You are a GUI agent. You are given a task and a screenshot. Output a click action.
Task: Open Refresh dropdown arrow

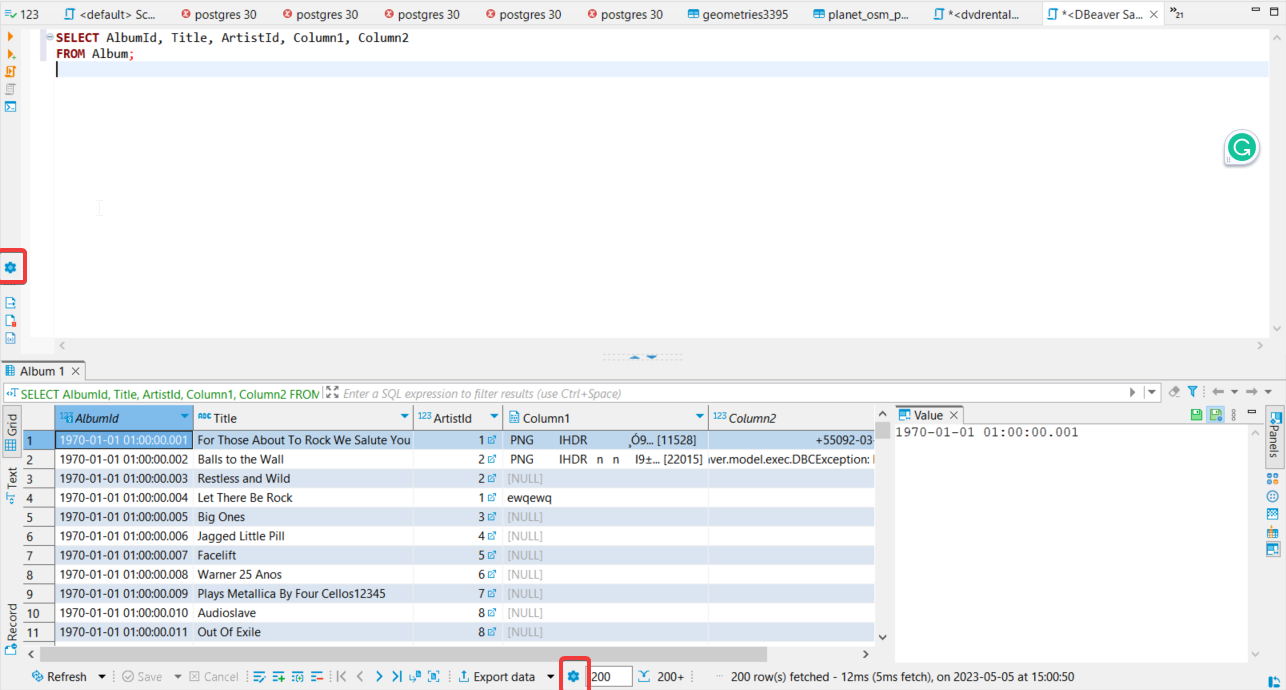pyautogui.click(x=102, y=677)
